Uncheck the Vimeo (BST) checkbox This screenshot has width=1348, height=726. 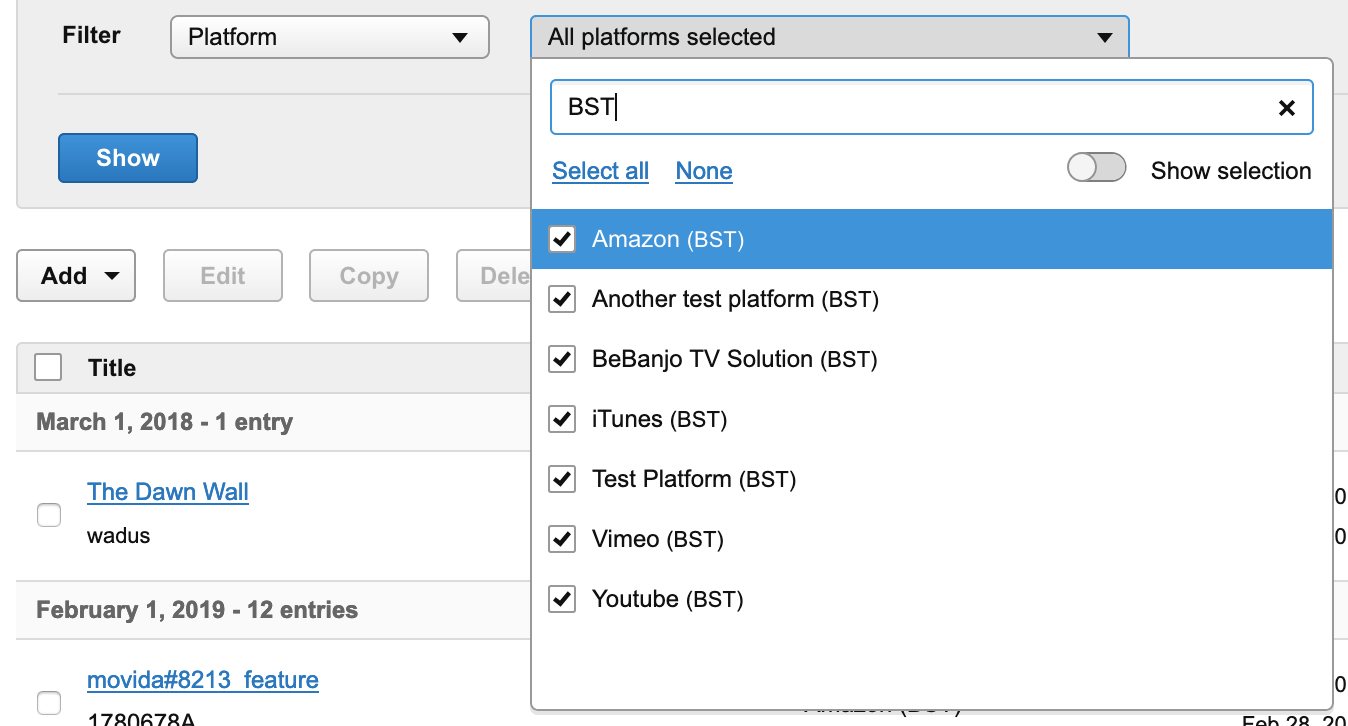[563, 539]
